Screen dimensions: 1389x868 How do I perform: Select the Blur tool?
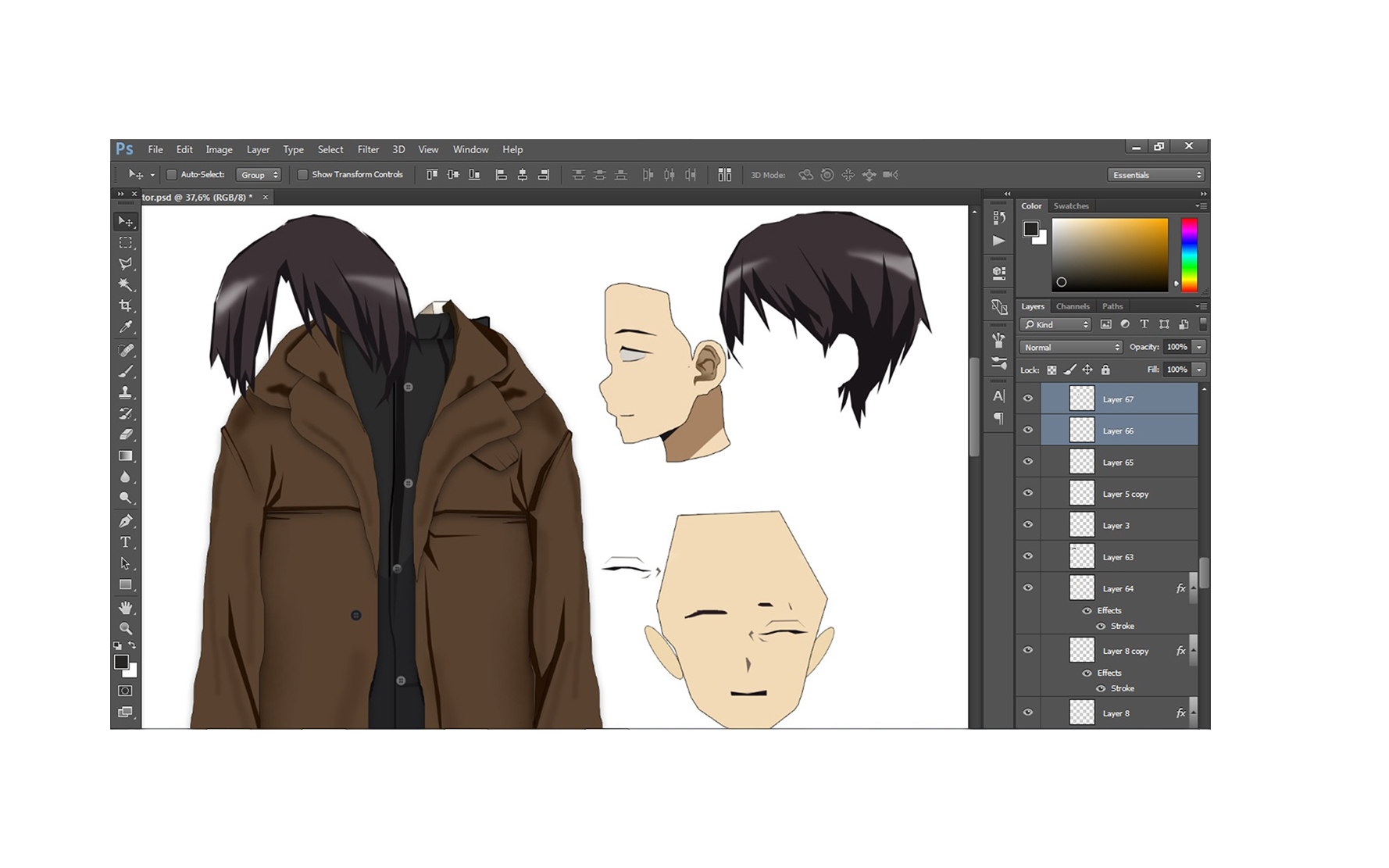[x=126, y=477]
